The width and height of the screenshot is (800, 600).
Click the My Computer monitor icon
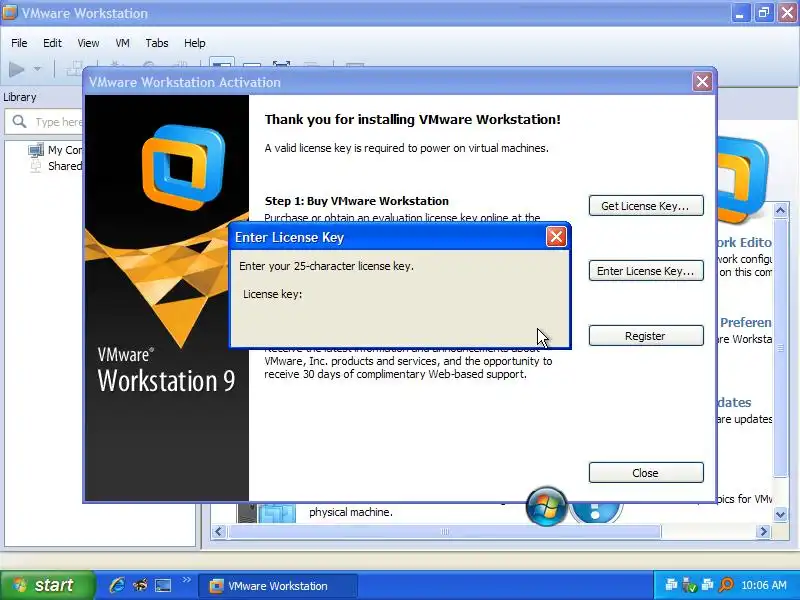[36, 150]
